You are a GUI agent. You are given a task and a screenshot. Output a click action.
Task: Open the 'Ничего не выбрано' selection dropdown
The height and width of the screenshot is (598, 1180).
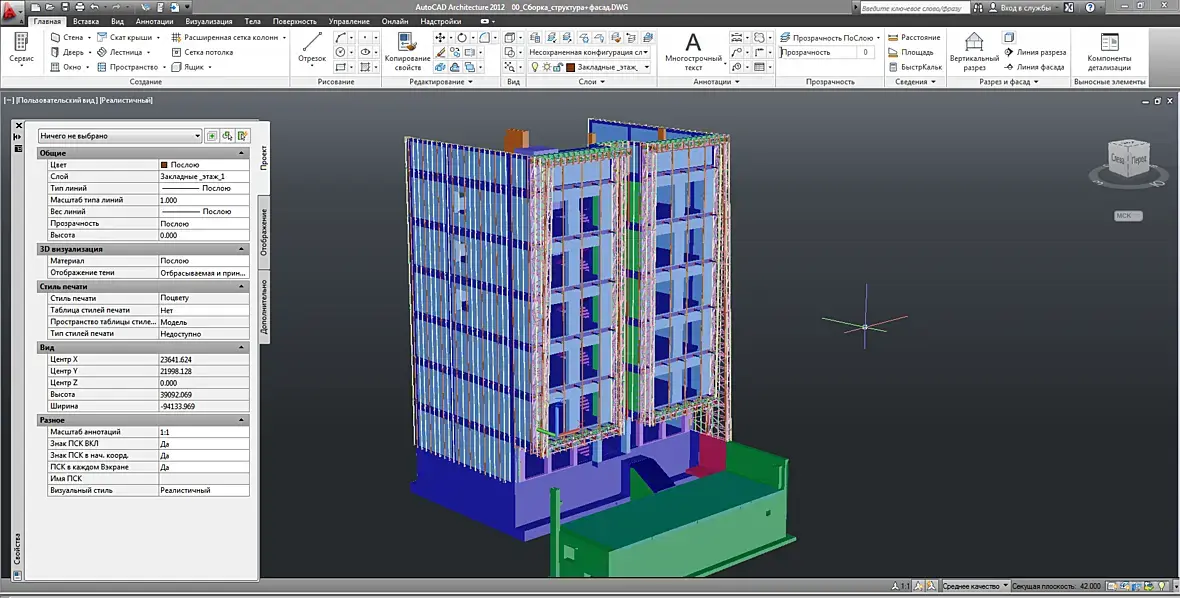pyautogui.click(x=119, y=136)
